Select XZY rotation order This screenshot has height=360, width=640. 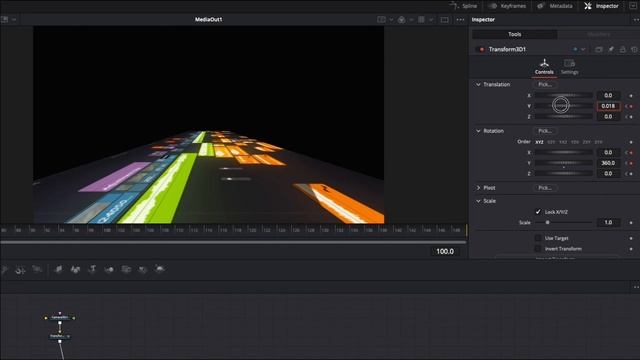[551, 142]
